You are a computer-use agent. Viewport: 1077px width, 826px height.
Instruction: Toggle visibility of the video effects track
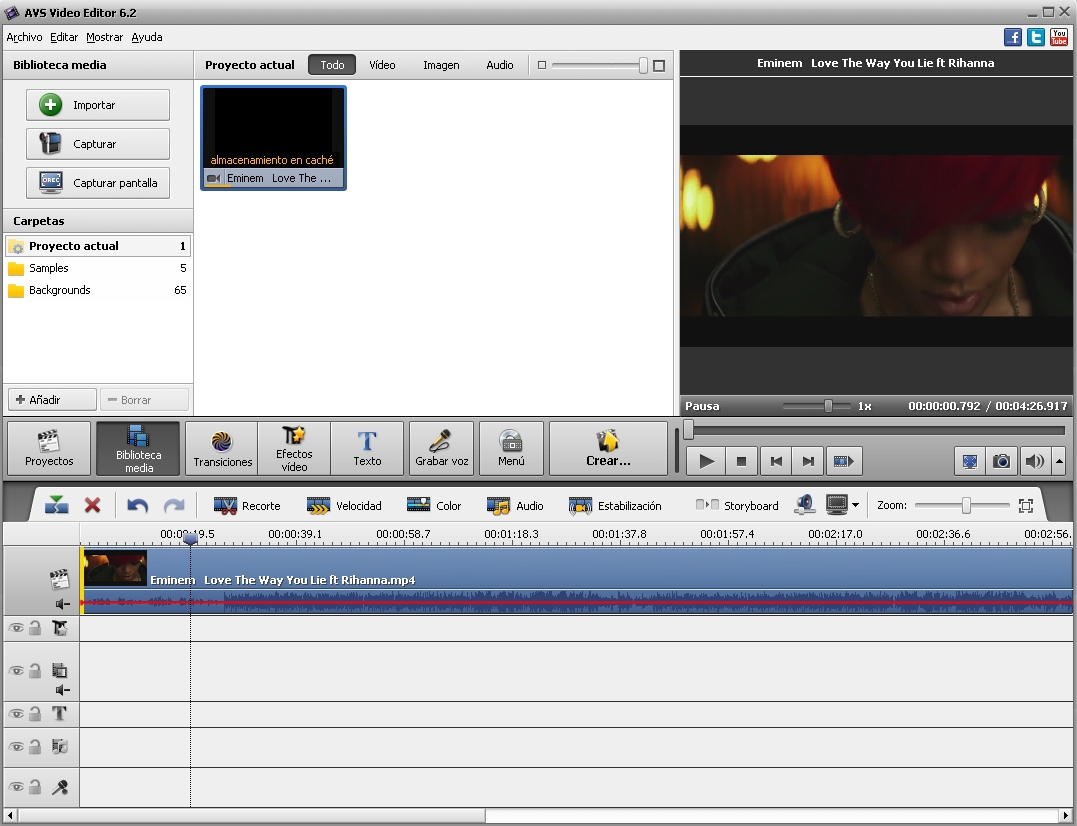16,628
